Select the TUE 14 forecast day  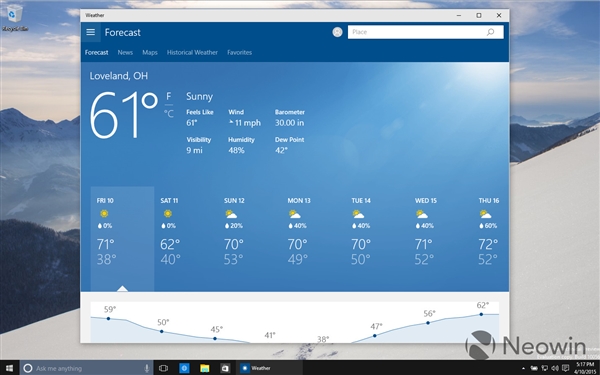tap(377, 239)
